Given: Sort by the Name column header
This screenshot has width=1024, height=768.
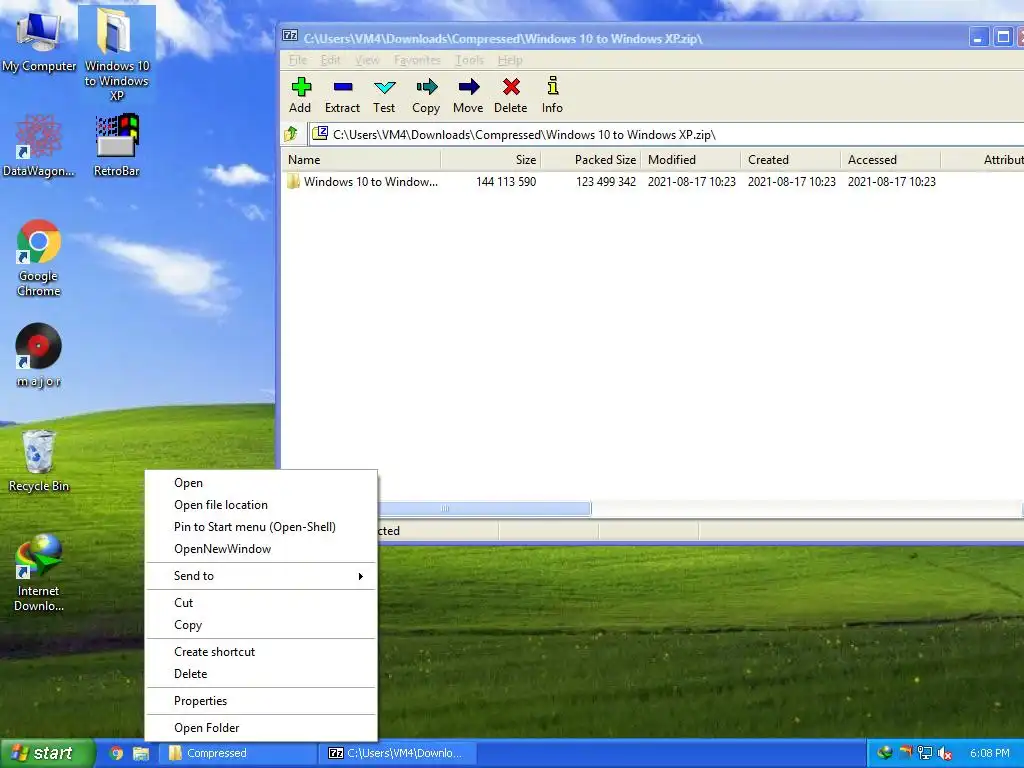Looking at the screenshot, I should (x=361, y=160).
